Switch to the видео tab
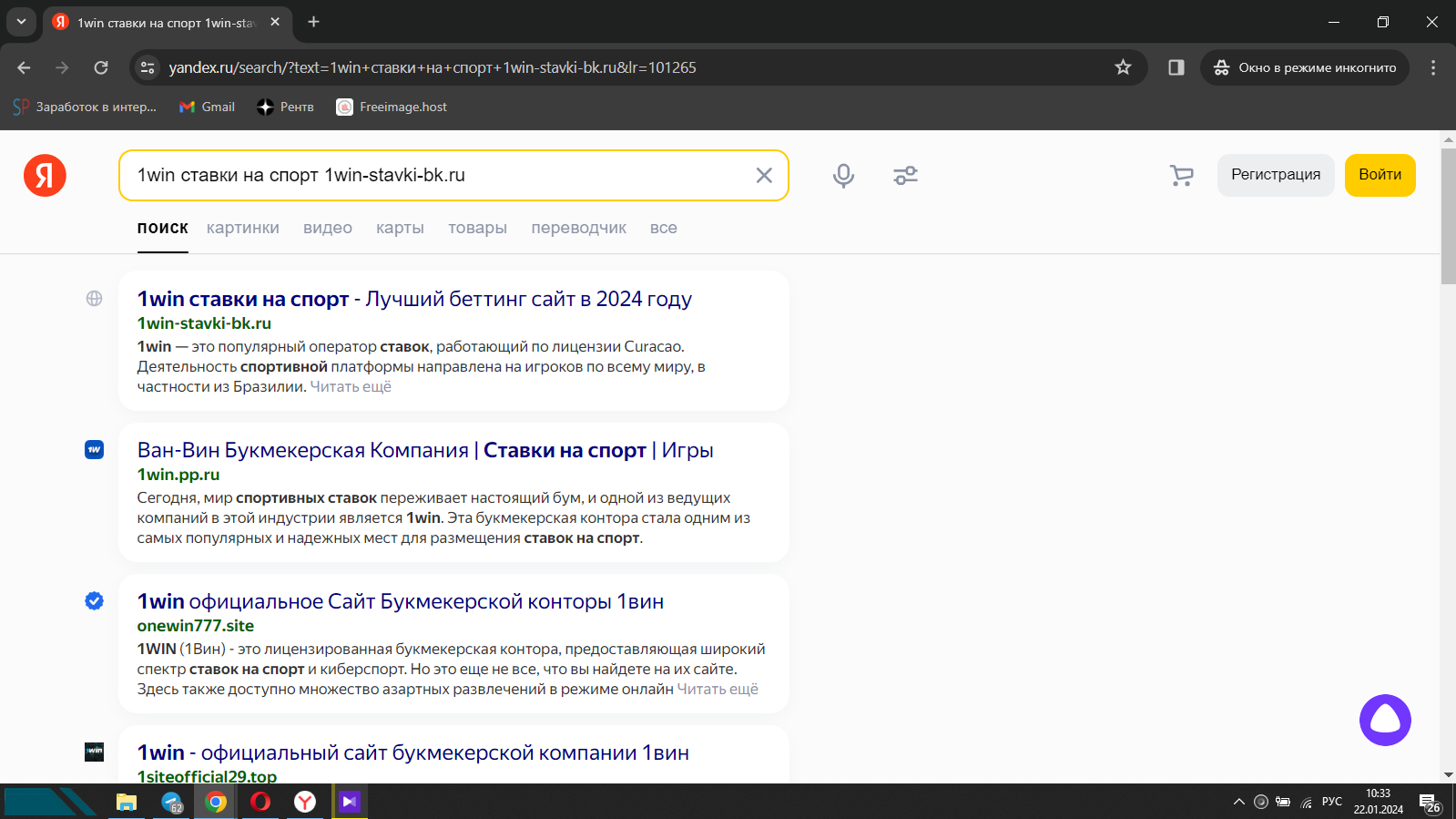 pyautogui.click(x=328, y=228)
